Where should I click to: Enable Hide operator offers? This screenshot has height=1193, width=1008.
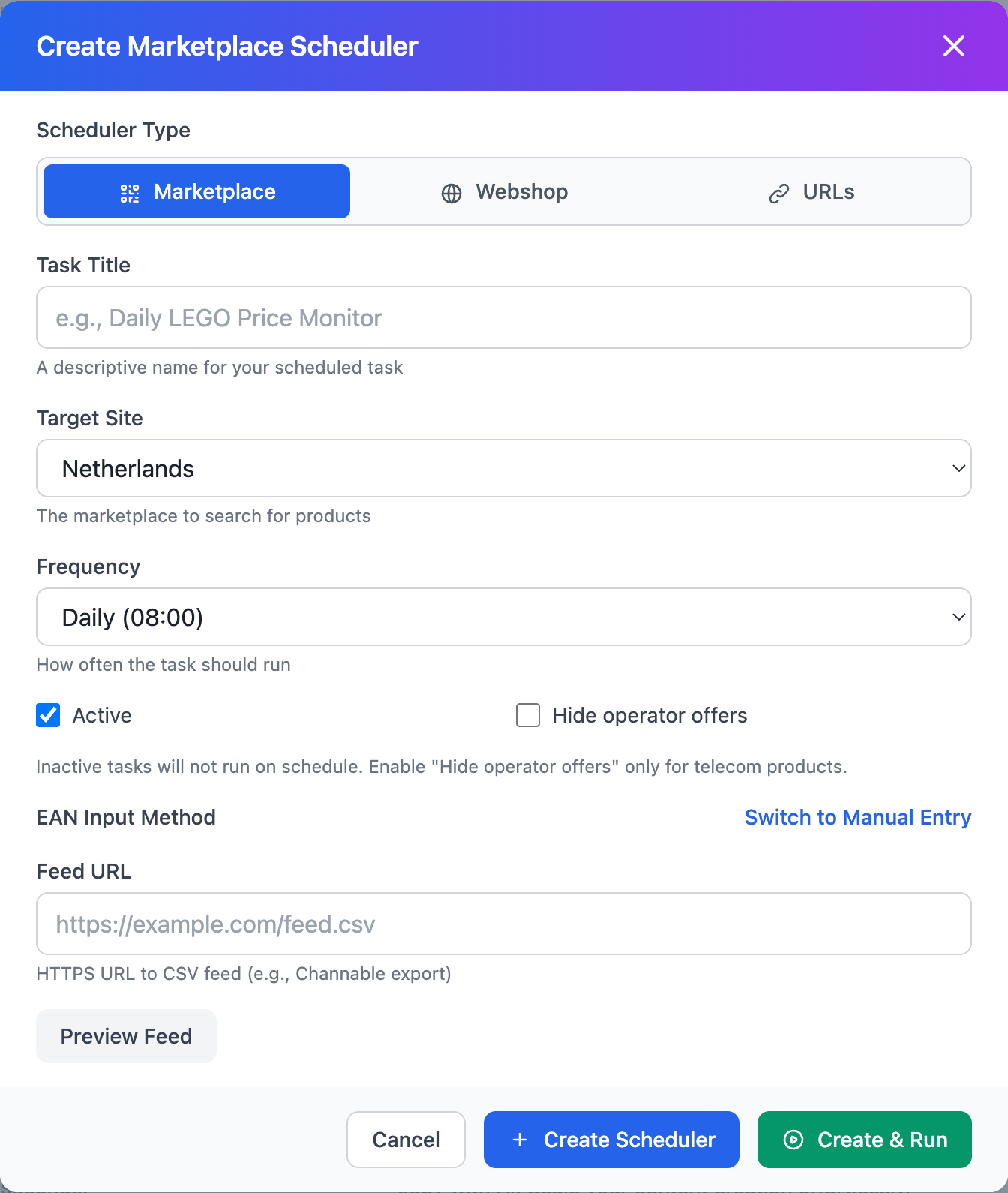(528, 715)
